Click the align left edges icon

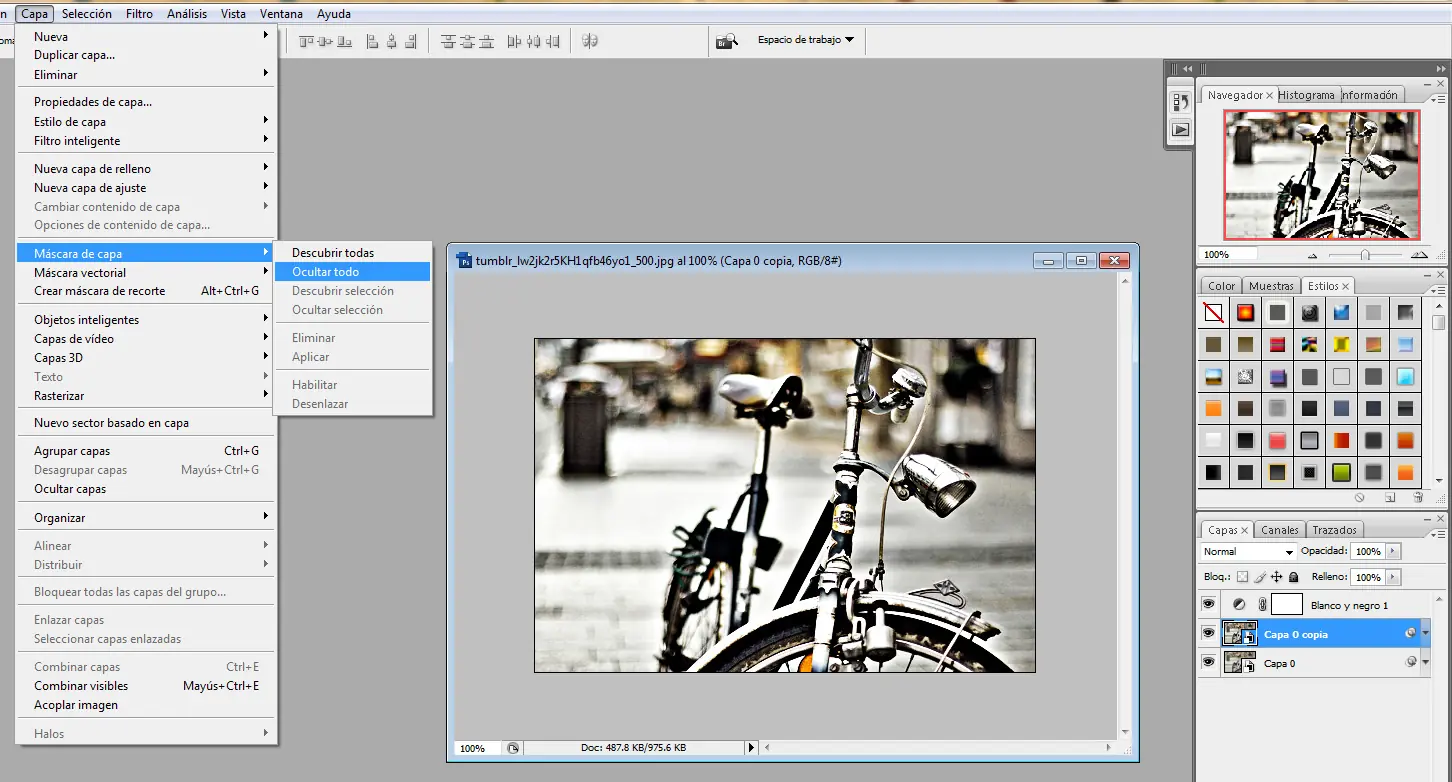pos(373,41)
